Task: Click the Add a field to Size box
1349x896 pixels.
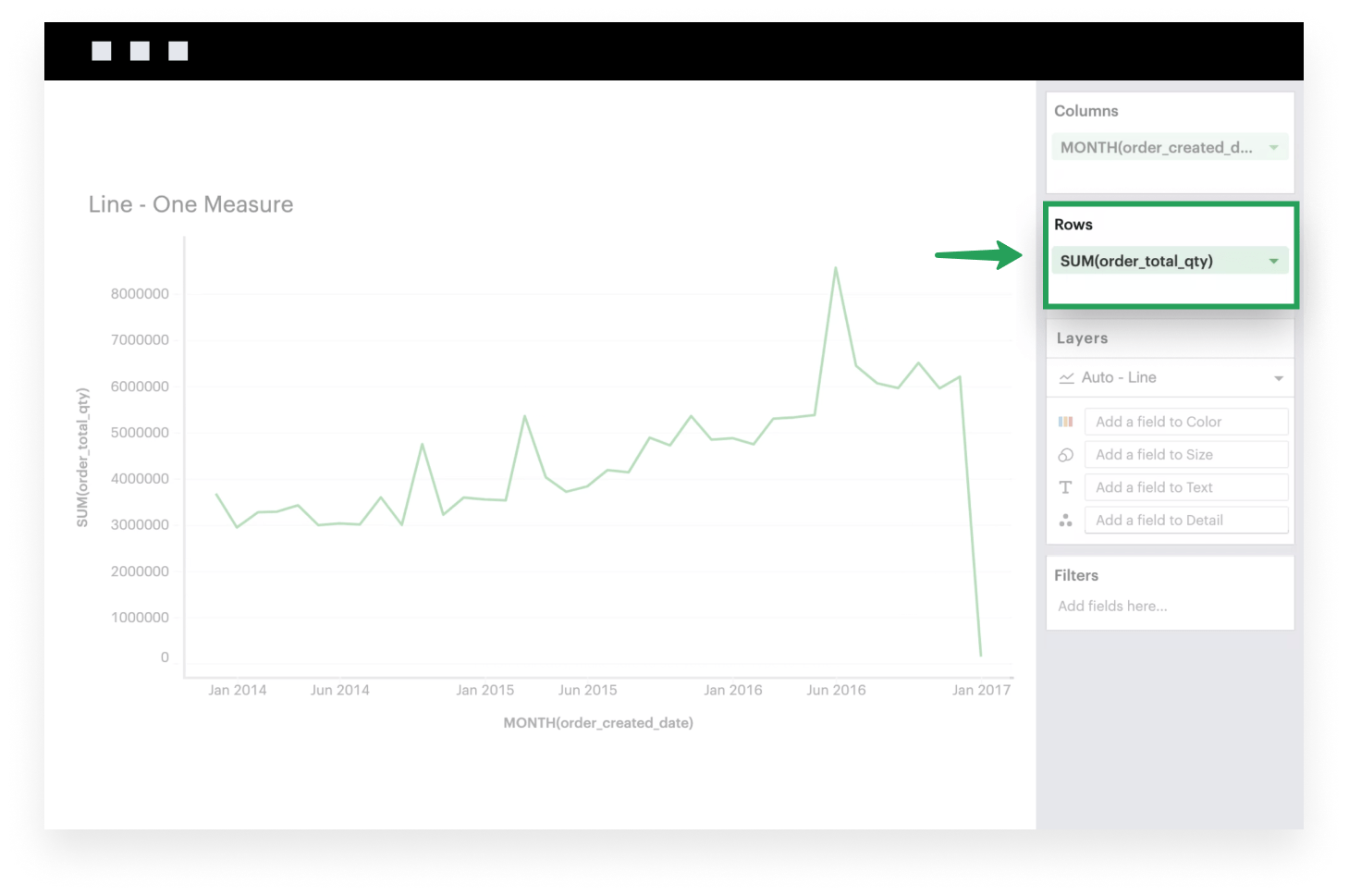Action: pyautogui.click(x=1186, y=454)
